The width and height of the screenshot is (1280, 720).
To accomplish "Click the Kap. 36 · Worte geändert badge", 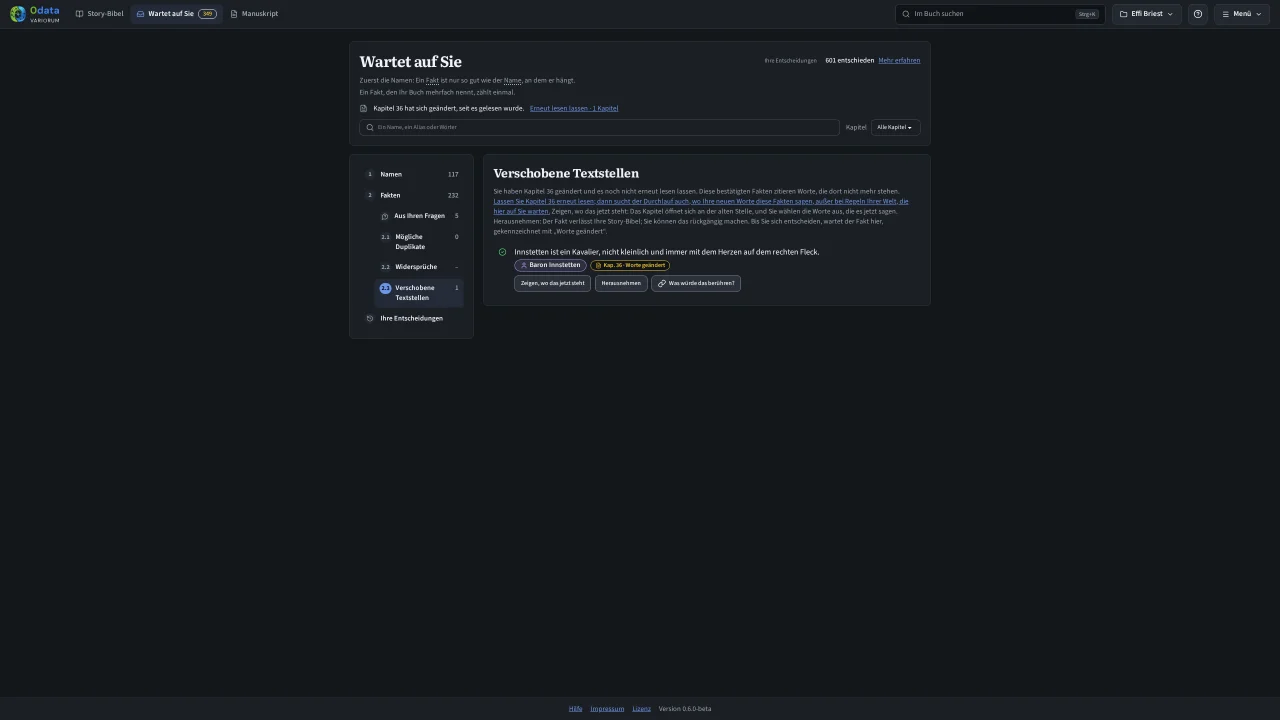I will click(x=630, y=265).
